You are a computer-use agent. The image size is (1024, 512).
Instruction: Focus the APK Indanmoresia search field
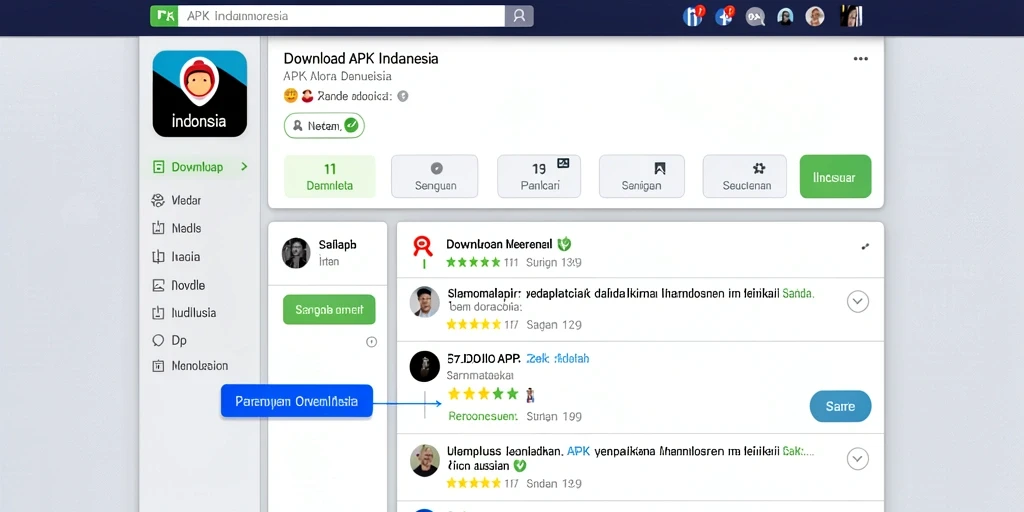tap(341, 16)
